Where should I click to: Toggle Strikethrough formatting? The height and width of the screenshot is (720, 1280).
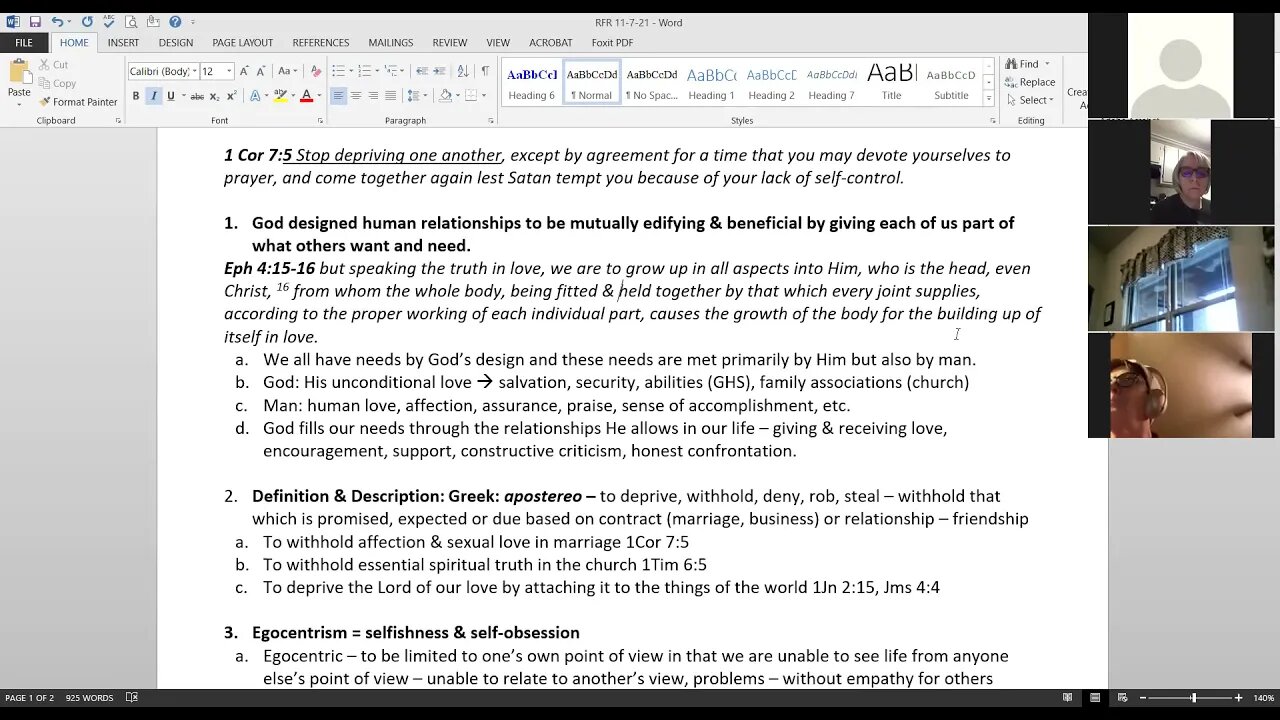coord(197,96)
